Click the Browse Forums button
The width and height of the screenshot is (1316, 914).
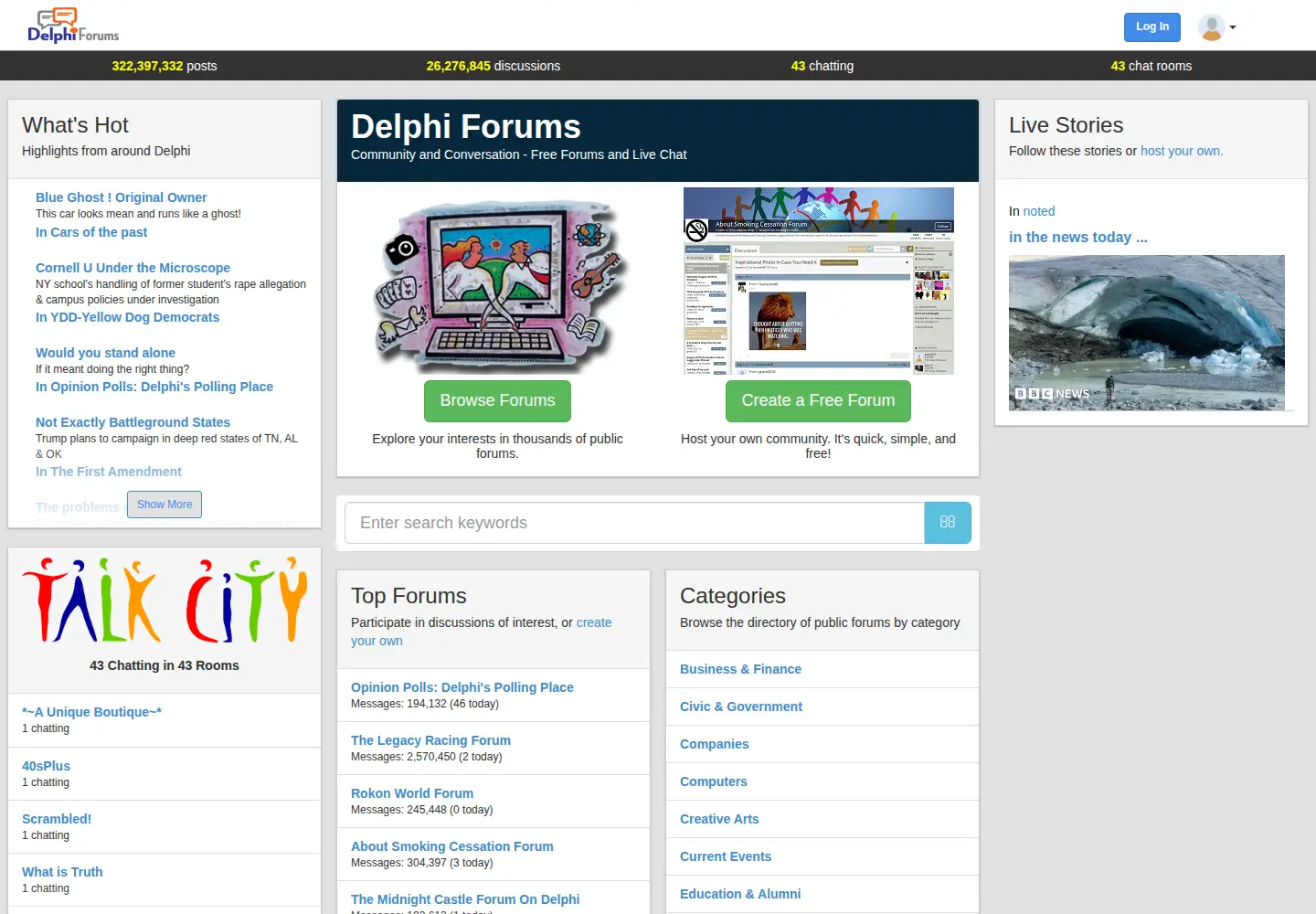[497, 400]
